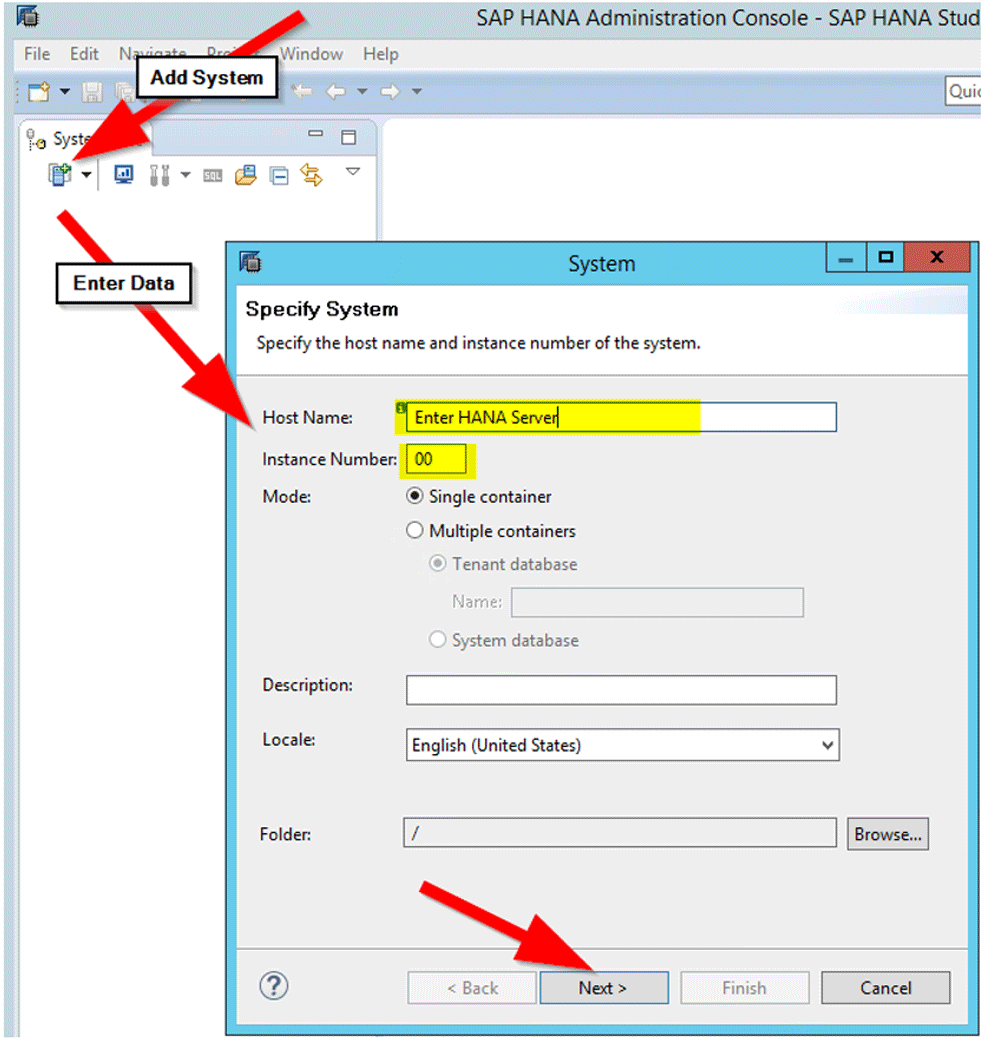Close the System dialog window
Viewport: 982px width, 1049px height.
coord(937,258)
